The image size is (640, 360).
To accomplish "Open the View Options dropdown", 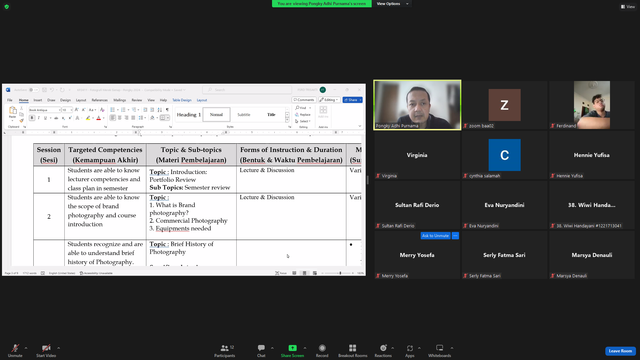I will (x=392, y=4).
